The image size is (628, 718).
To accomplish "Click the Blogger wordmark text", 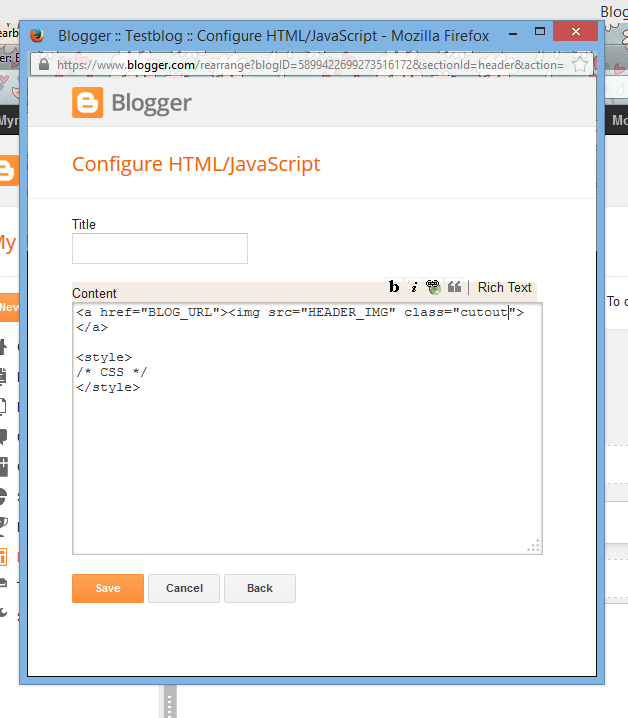I will [x=152, y=103].
